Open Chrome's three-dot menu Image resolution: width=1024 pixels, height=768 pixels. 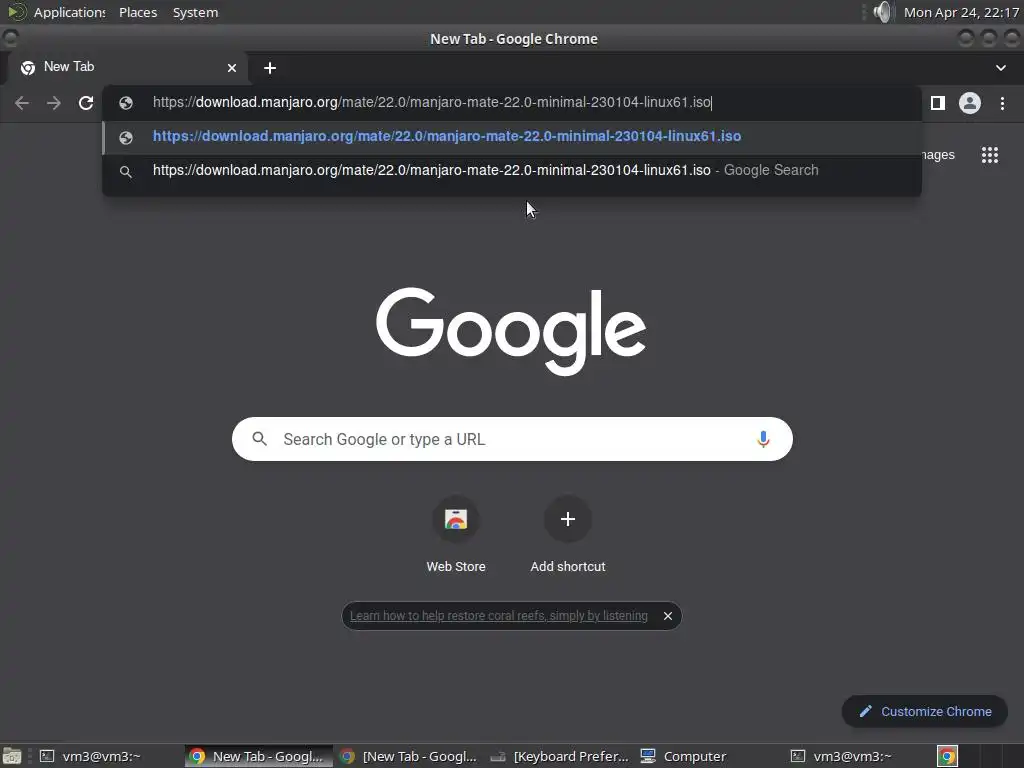click(1002, 103)
